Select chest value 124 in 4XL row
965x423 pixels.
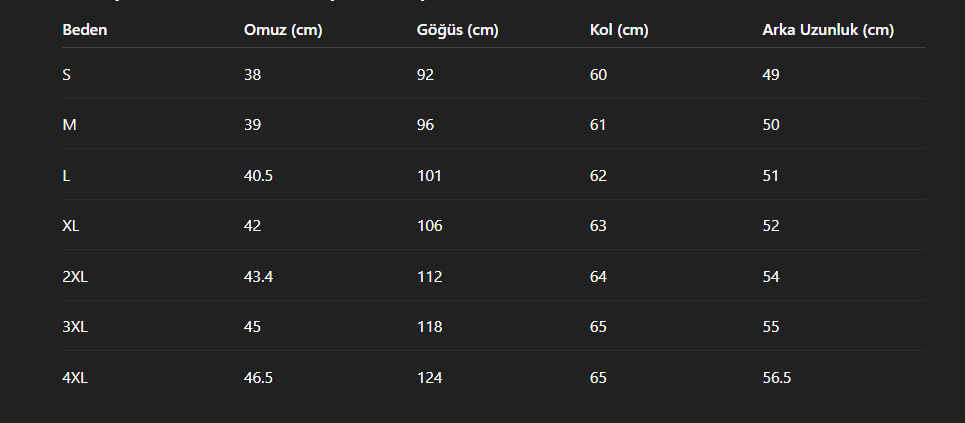430,377
